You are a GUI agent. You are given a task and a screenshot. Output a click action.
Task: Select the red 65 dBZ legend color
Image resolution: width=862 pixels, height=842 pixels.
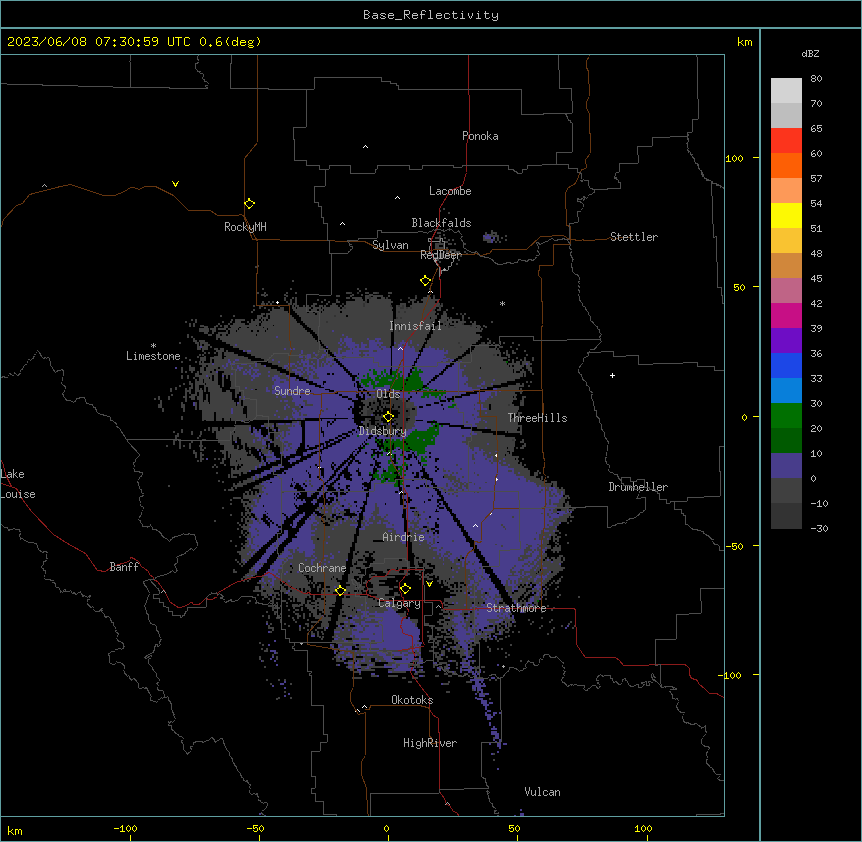click(x=786, y=140)
